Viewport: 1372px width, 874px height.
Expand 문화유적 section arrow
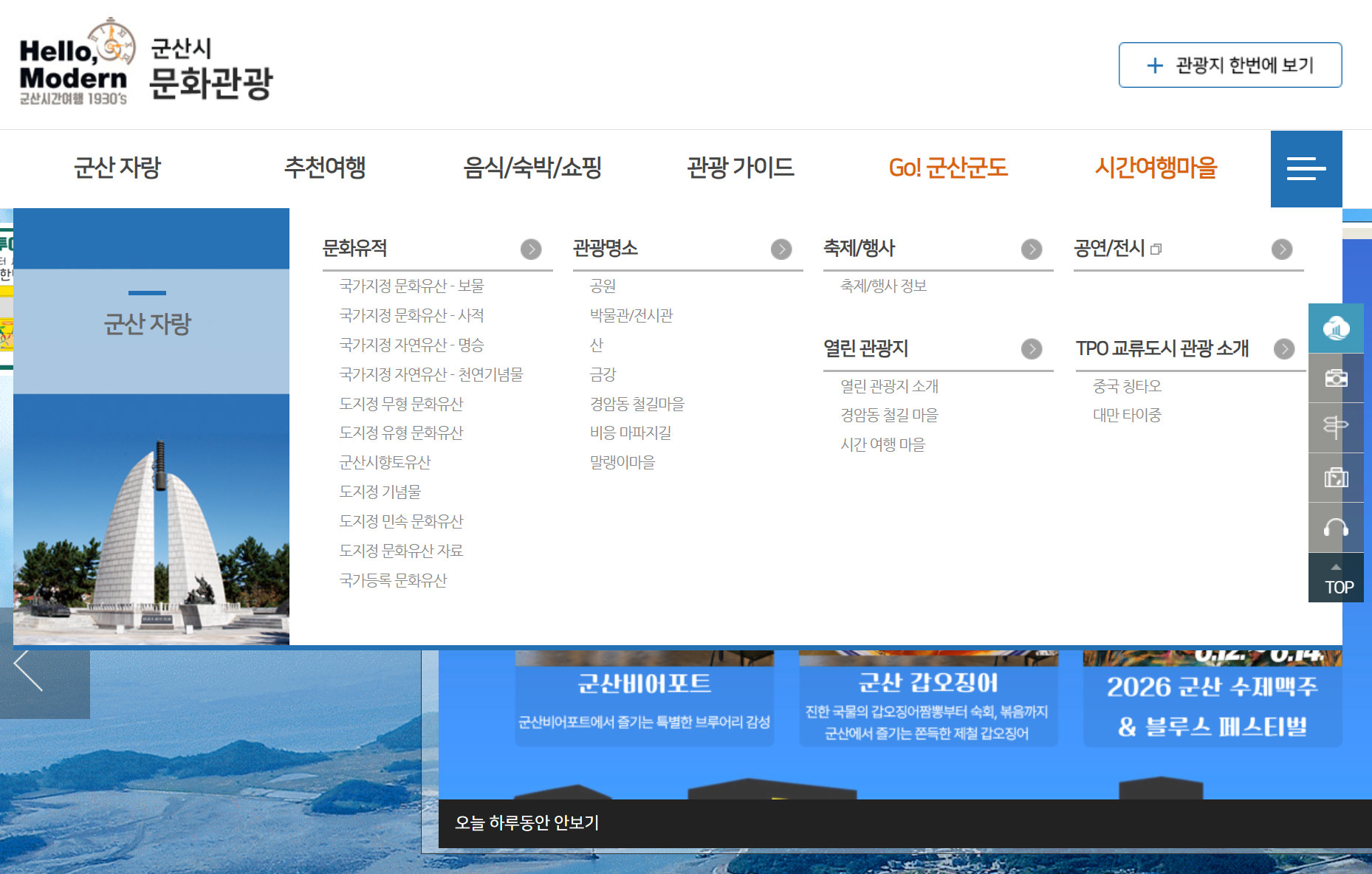click(531, 250)
